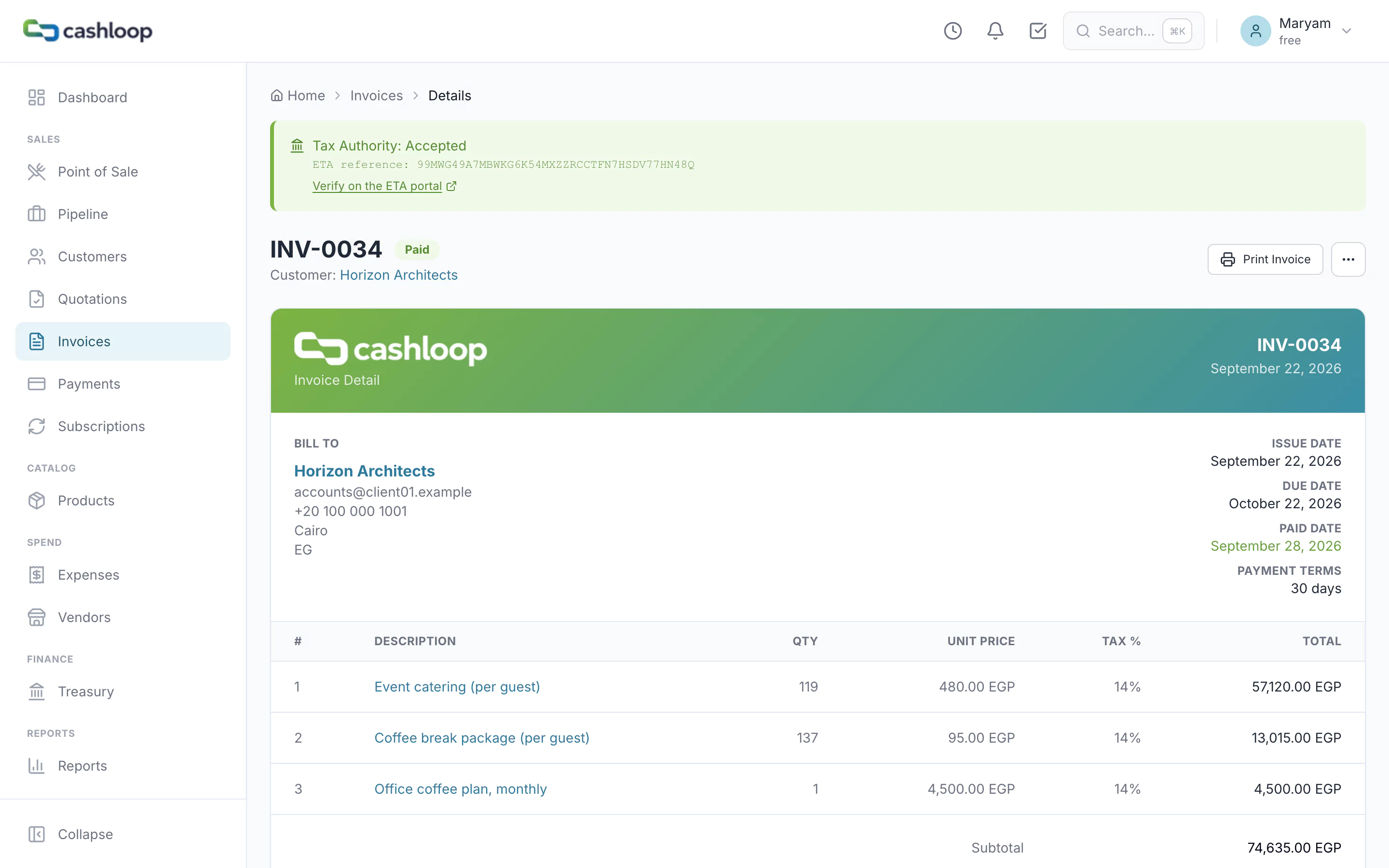Open Office coffee plan, monthly item
The image size is (1389, 868).
pos(461,789)
